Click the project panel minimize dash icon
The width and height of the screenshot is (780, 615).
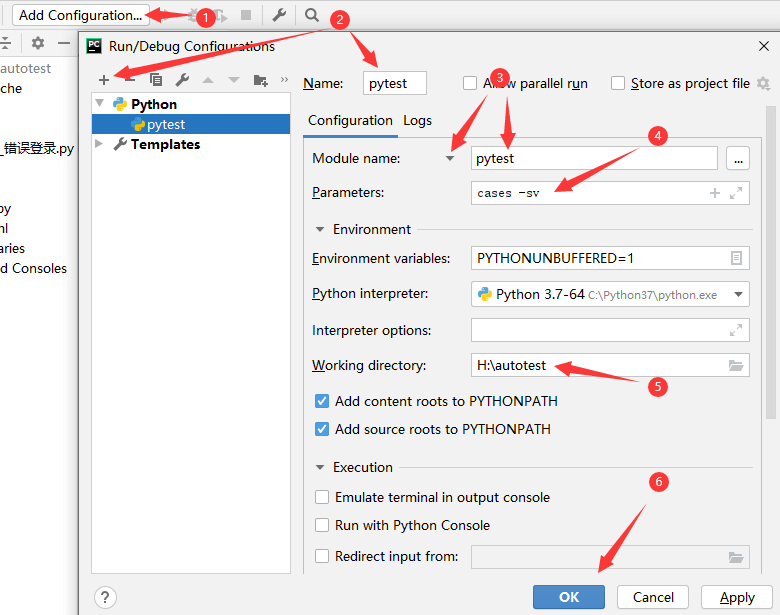click(64, 43)
